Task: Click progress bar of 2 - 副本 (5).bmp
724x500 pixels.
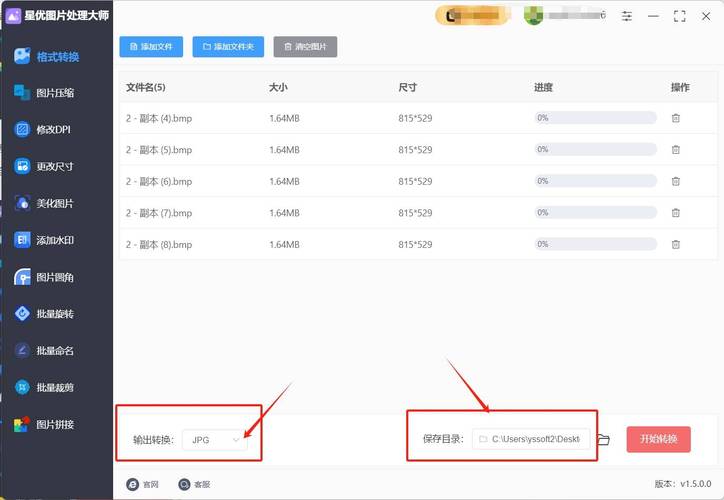Action: click(x=595, y=150)
